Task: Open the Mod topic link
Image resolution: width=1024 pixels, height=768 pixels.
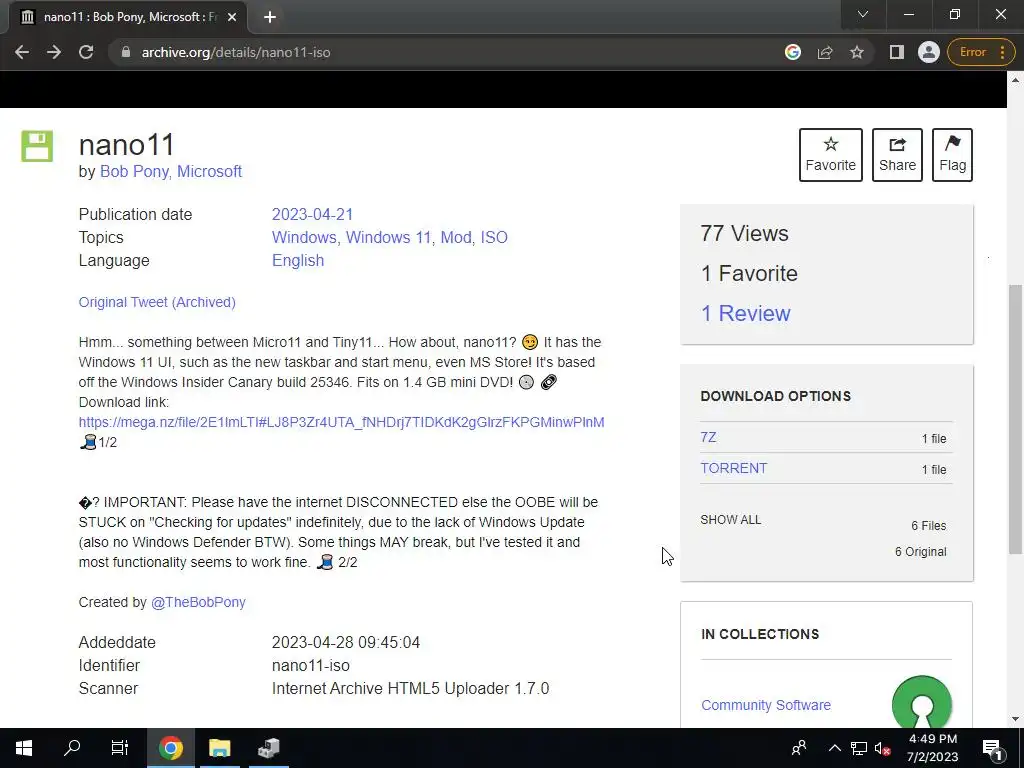Action: (456, 237)
